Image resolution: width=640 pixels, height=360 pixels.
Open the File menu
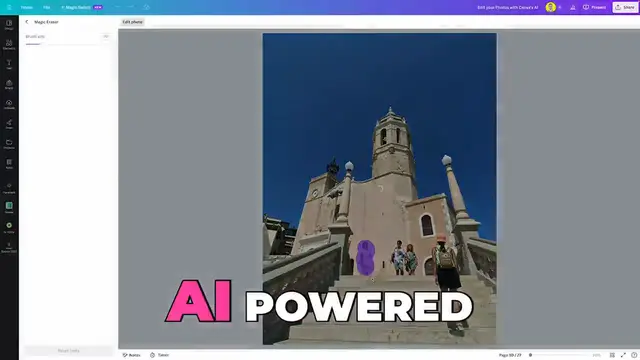[x=47, y=7]
